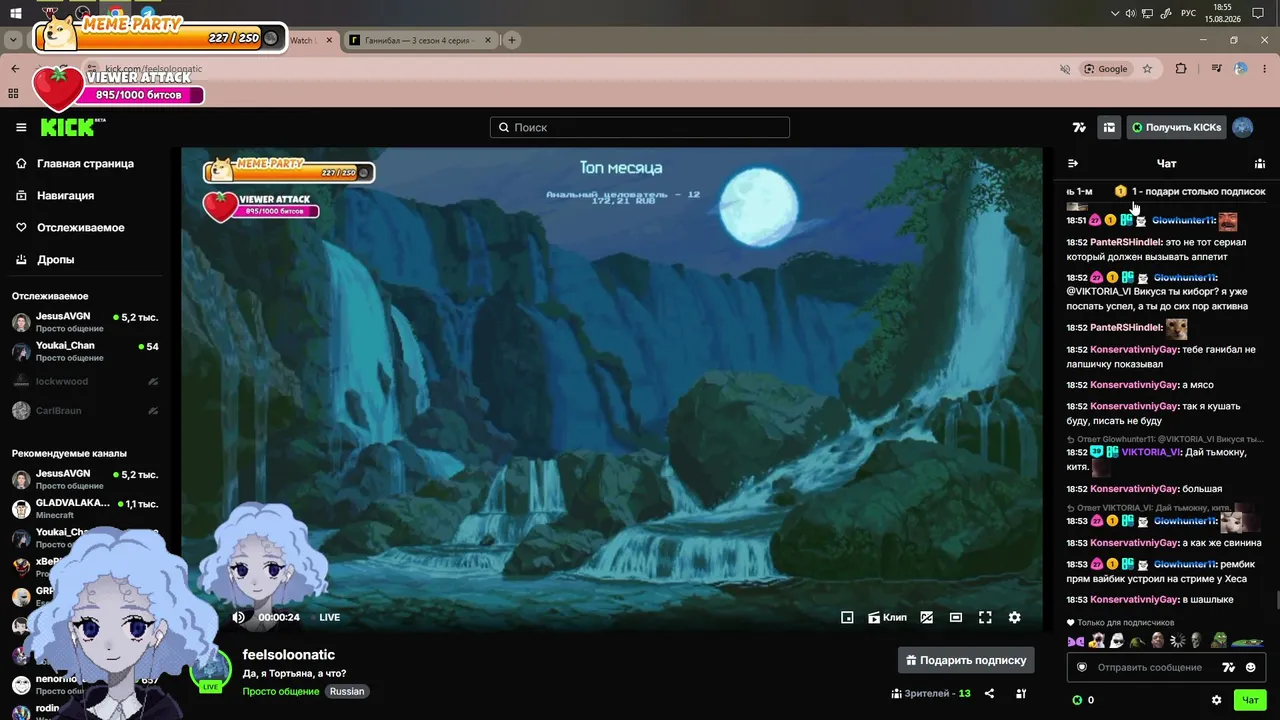The width and height of the screenshot is (1280, 720).
Task: Click username PanteRSHindlel in appetite message
Action: tap(1126, 242)
